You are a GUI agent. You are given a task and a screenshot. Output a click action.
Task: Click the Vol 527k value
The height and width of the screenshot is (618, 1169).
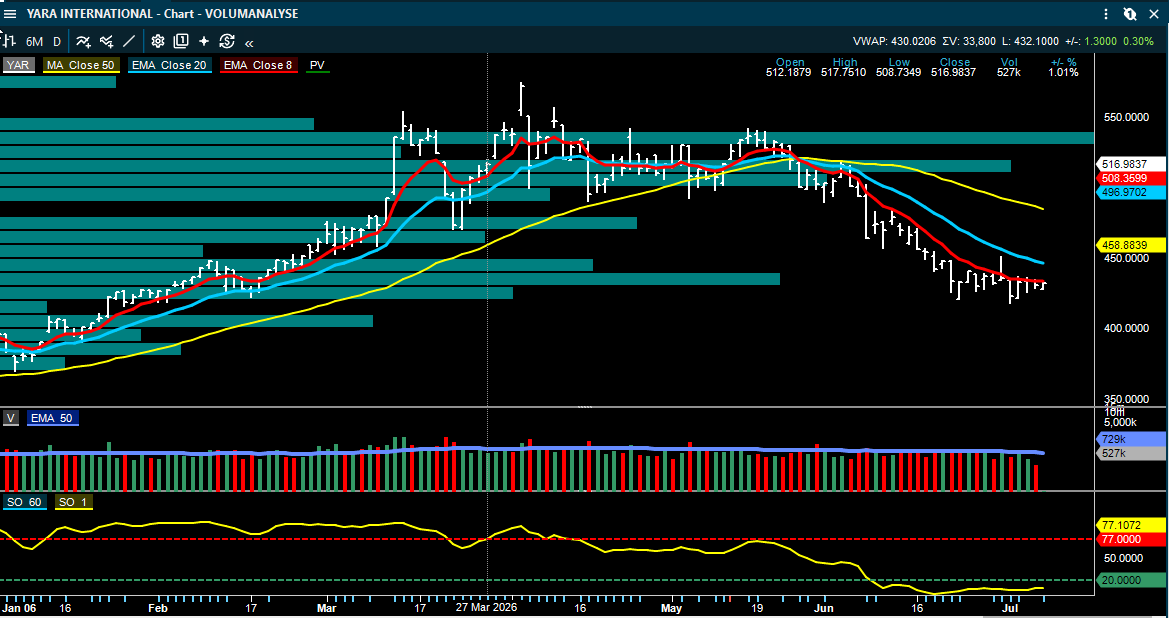[x=1009, y=72]
